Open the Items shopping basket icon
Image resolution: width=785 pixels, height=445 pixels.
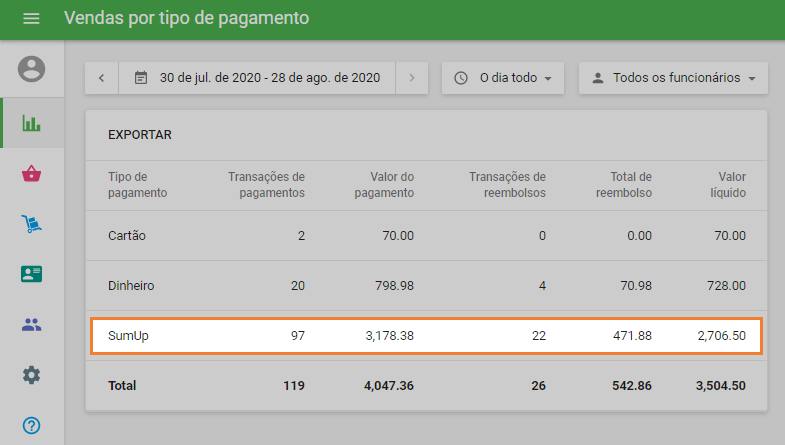pyautogui.click(x=32, y=174)
